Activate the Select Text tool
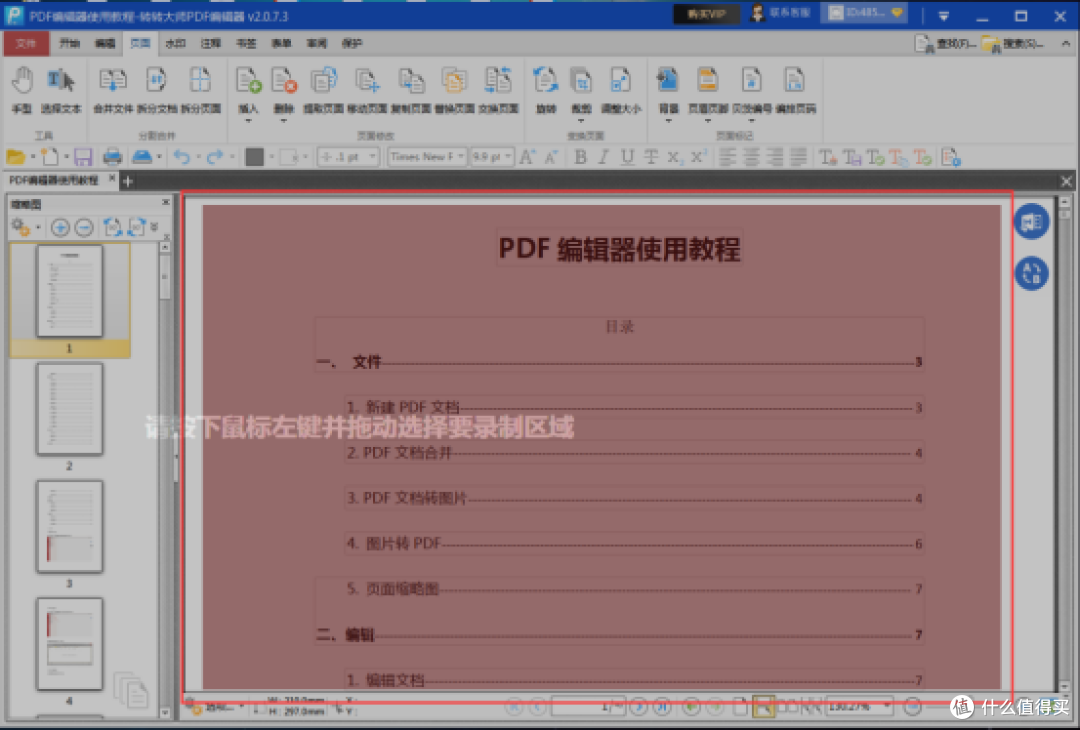Screen dimensions: 1080x730 pos(61,90)
